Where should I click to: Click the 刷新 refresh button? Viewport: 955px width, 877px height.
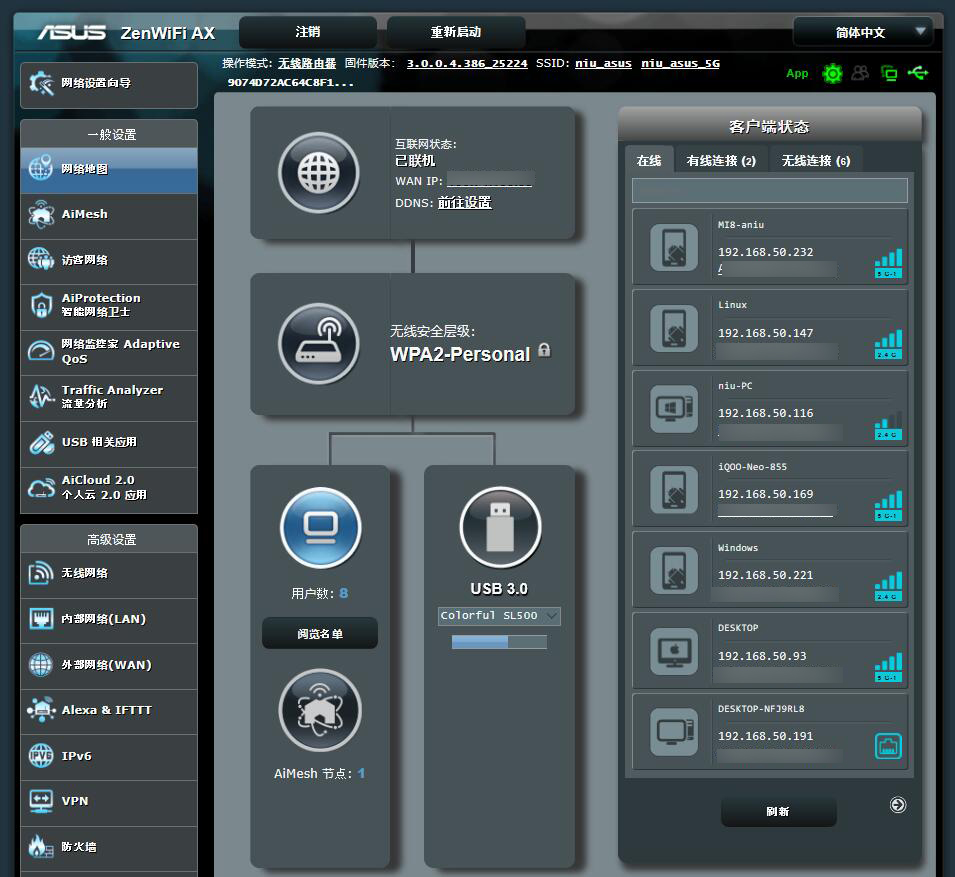pos(778,811)
